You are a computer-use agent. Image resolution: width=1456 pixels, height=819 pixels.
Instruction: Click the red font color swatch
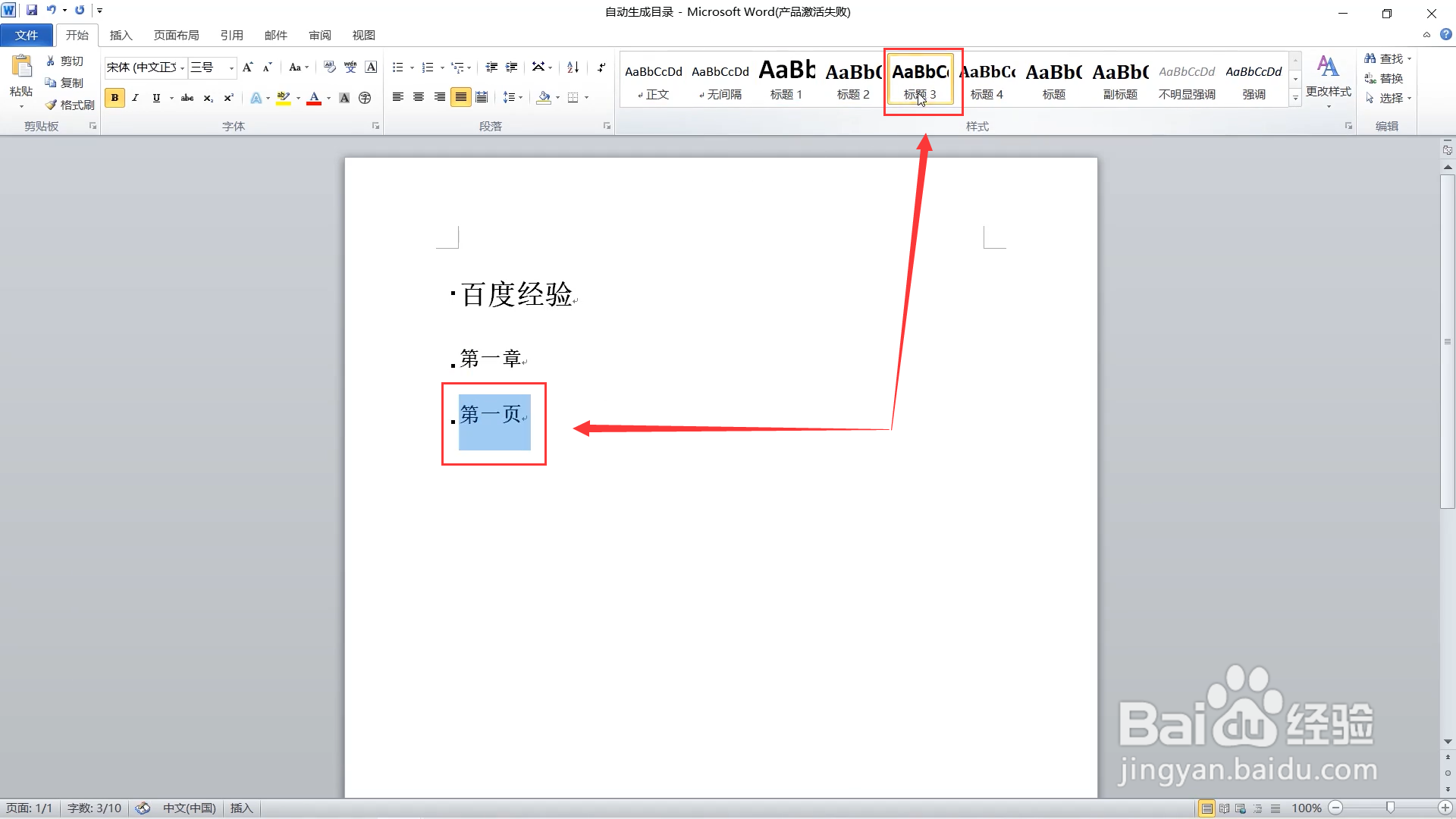coord(314,98)
